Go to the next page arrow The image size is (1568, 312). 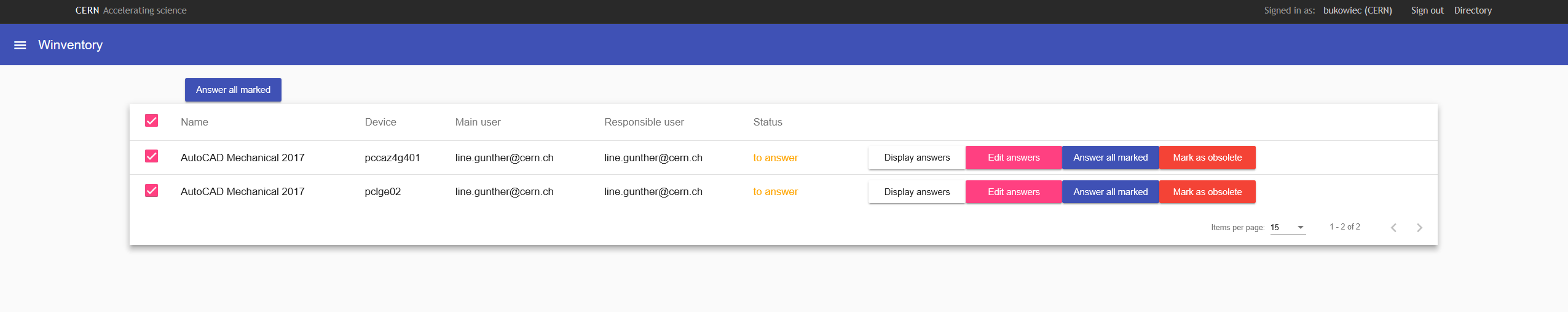pyautogui.click(x=1419, y=228)
